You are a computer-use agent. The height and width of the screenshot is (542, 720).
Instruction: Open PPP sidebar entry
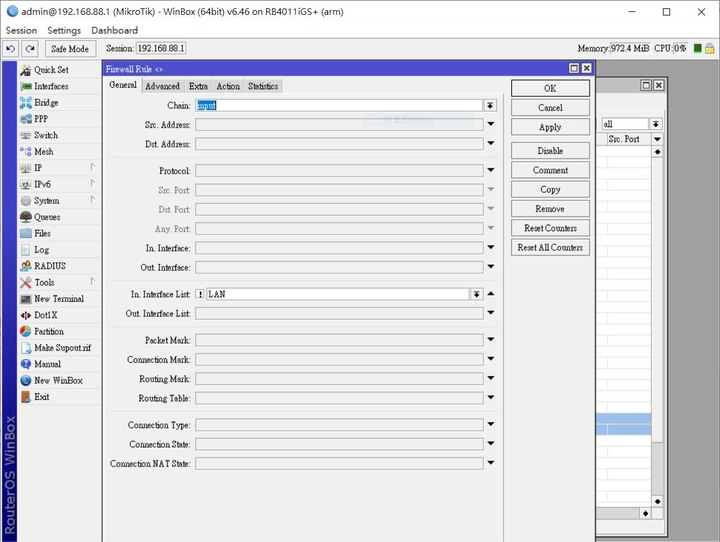coord(41,119)
